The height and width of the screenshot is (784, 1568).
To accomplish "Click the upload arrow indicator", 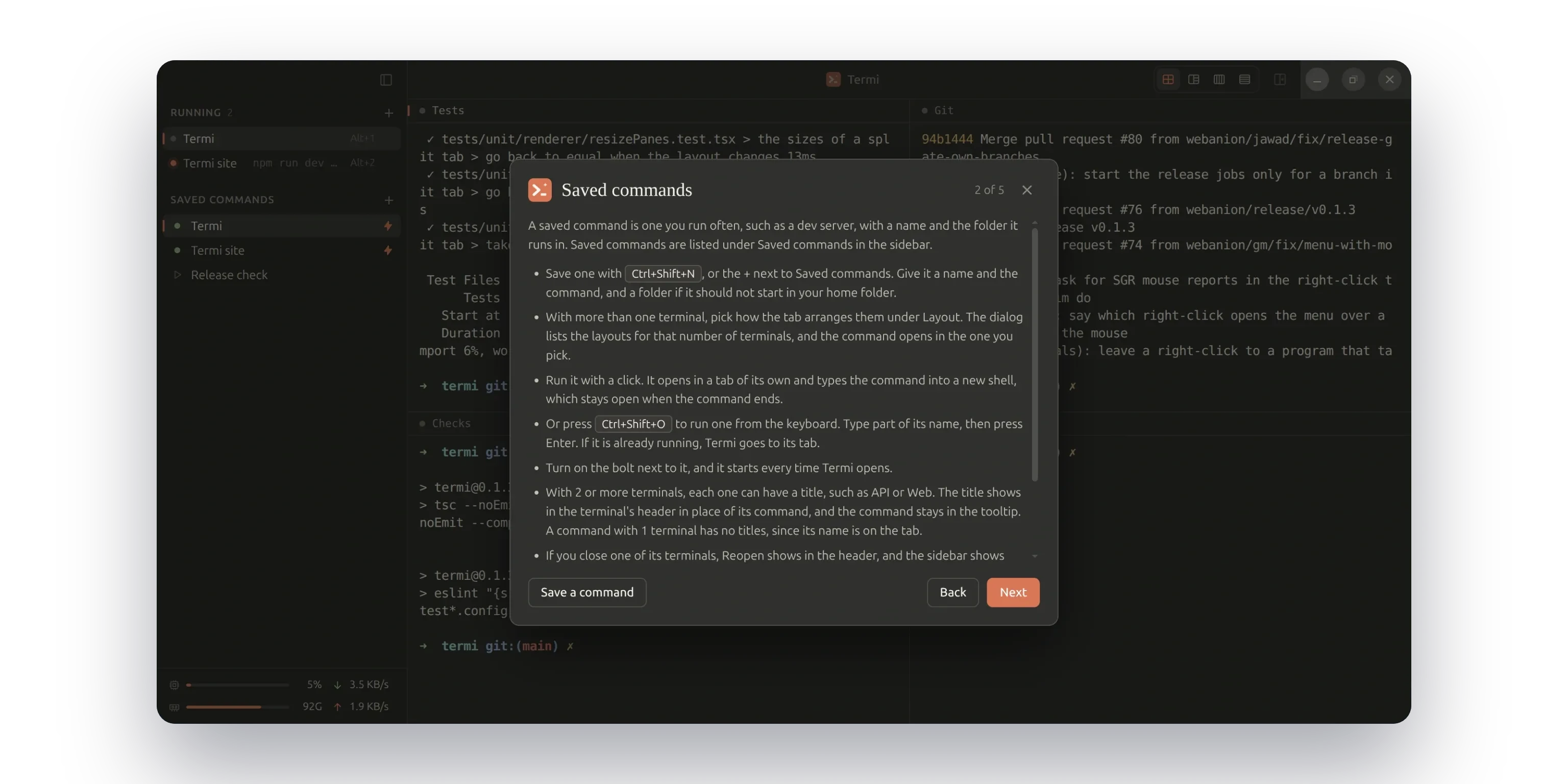I will [x=337, y=707].
